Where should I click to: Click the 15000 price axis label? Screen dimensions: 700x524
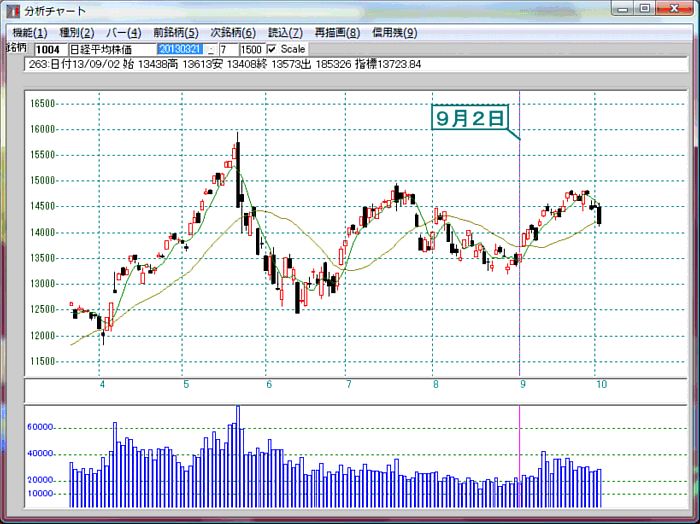click(42, 181)
